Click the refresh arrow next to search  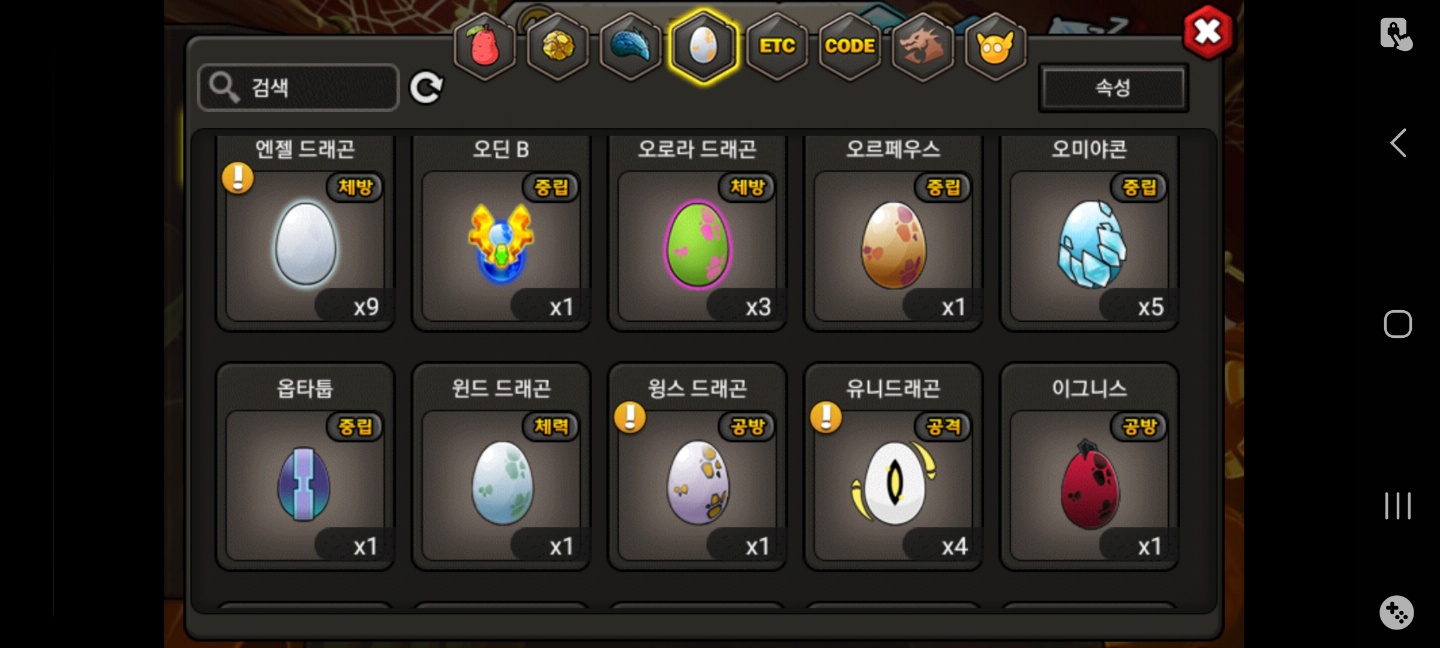click(x=426, y=88)
